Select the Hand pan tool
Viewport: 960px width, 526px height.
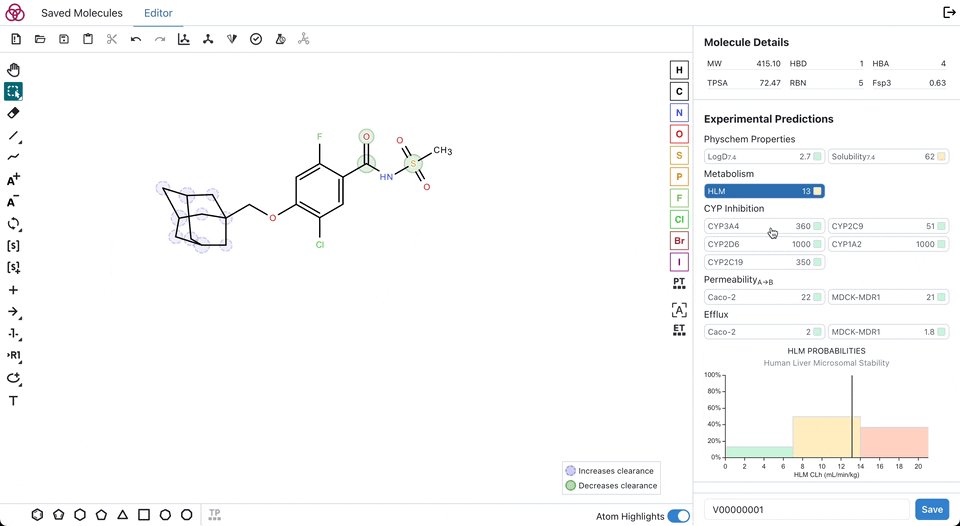[x=13, y=70]
